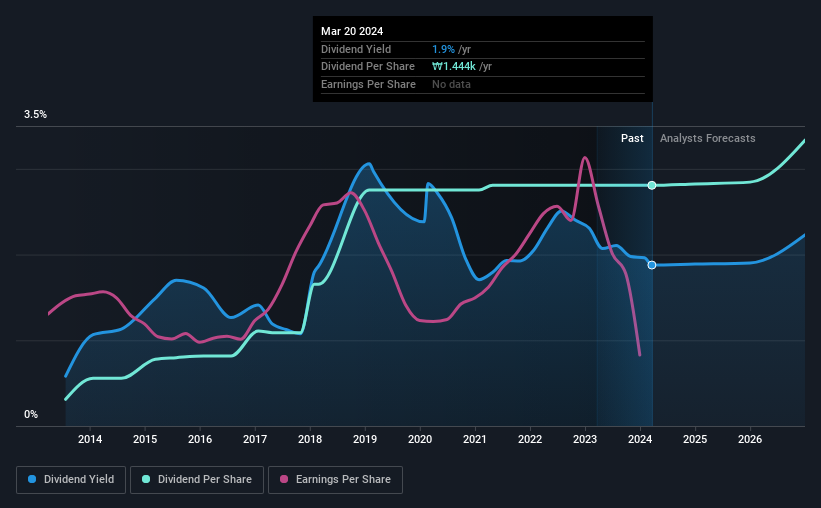The width and height of the screenshot is (821, 508).
Task: Toggle the Dividend Per Share legend button
Action: [197, 480]
